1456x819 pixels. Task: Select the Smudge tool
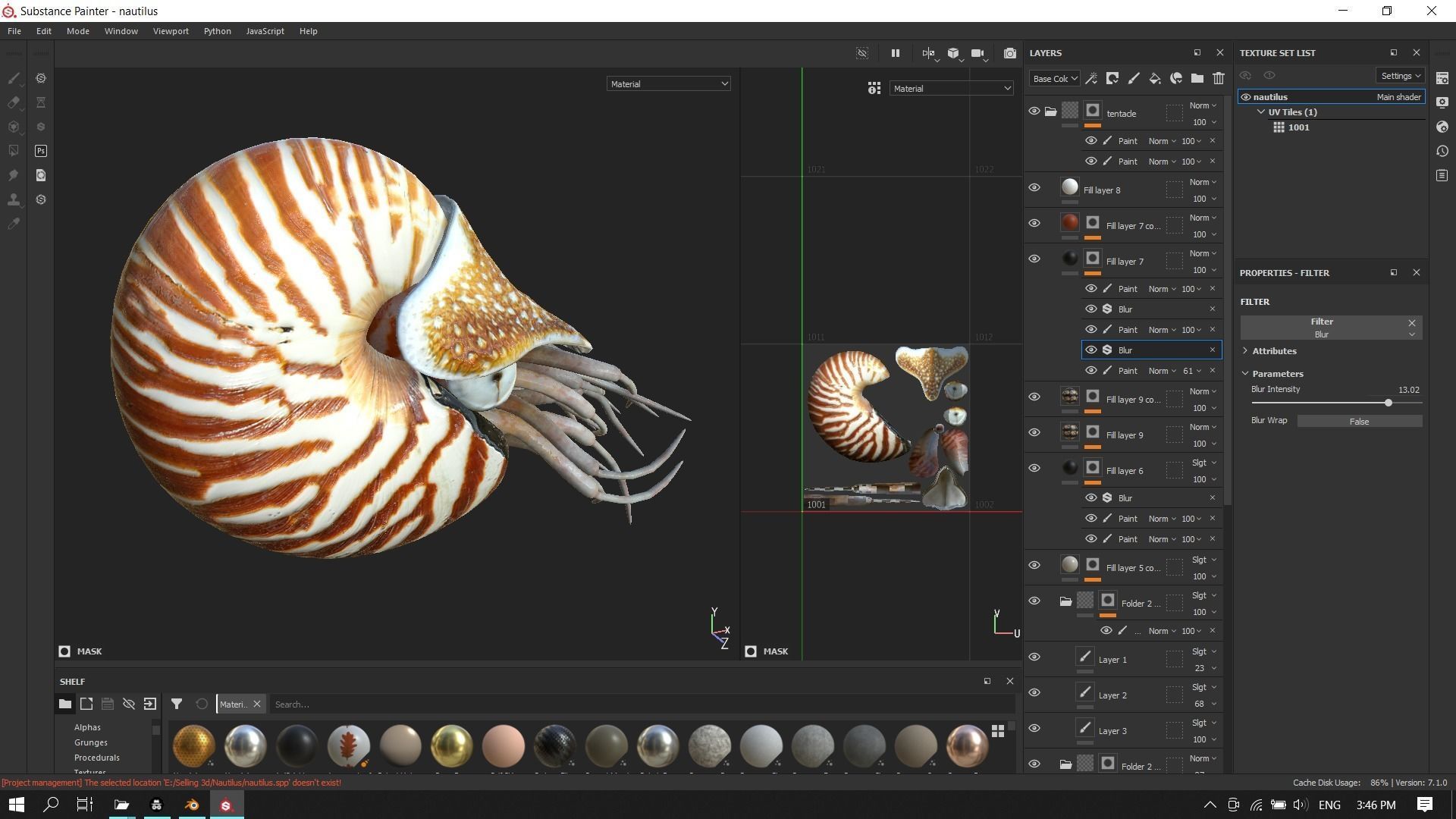[x=14, y=175]
